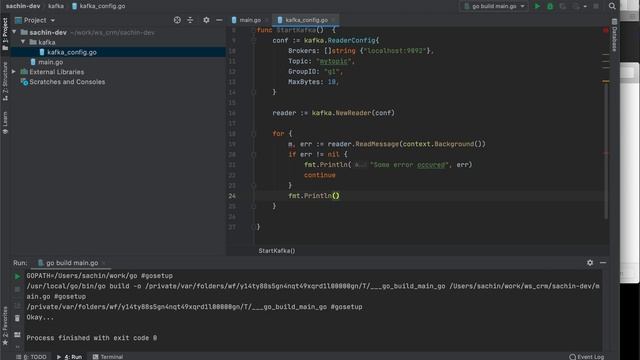Screen dimensions: 640x360
Task: Close the kafka_config.go editor tab
Action: pos(333,20)
